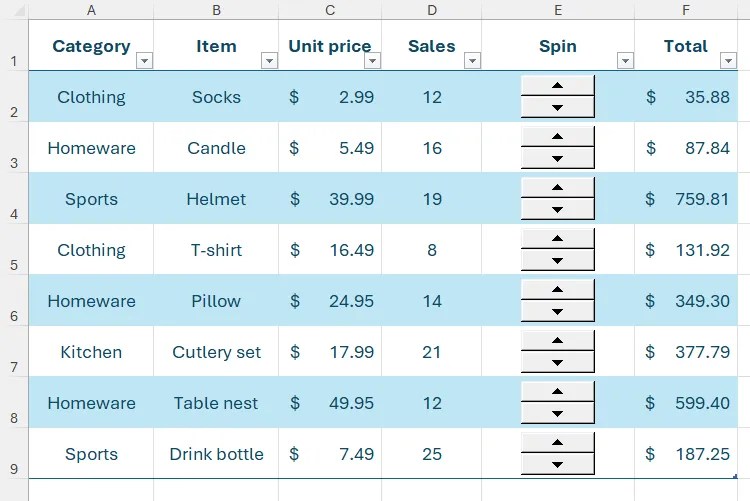Decrease Socks sales with spin down arrow
Viewport: 750px width, 501px height.
point(558,108)
